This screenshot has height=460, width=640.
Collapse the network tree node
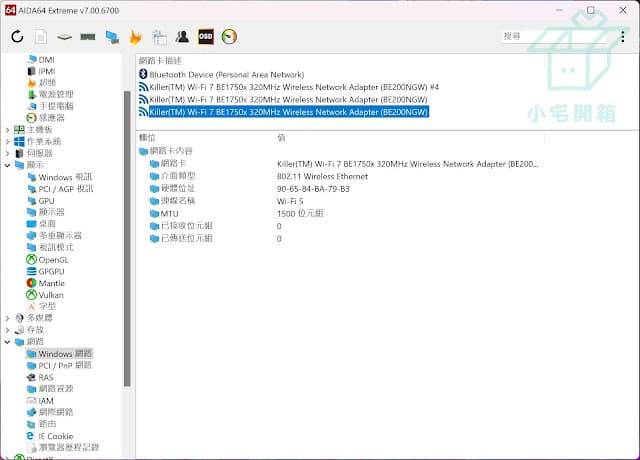[7, 342]
